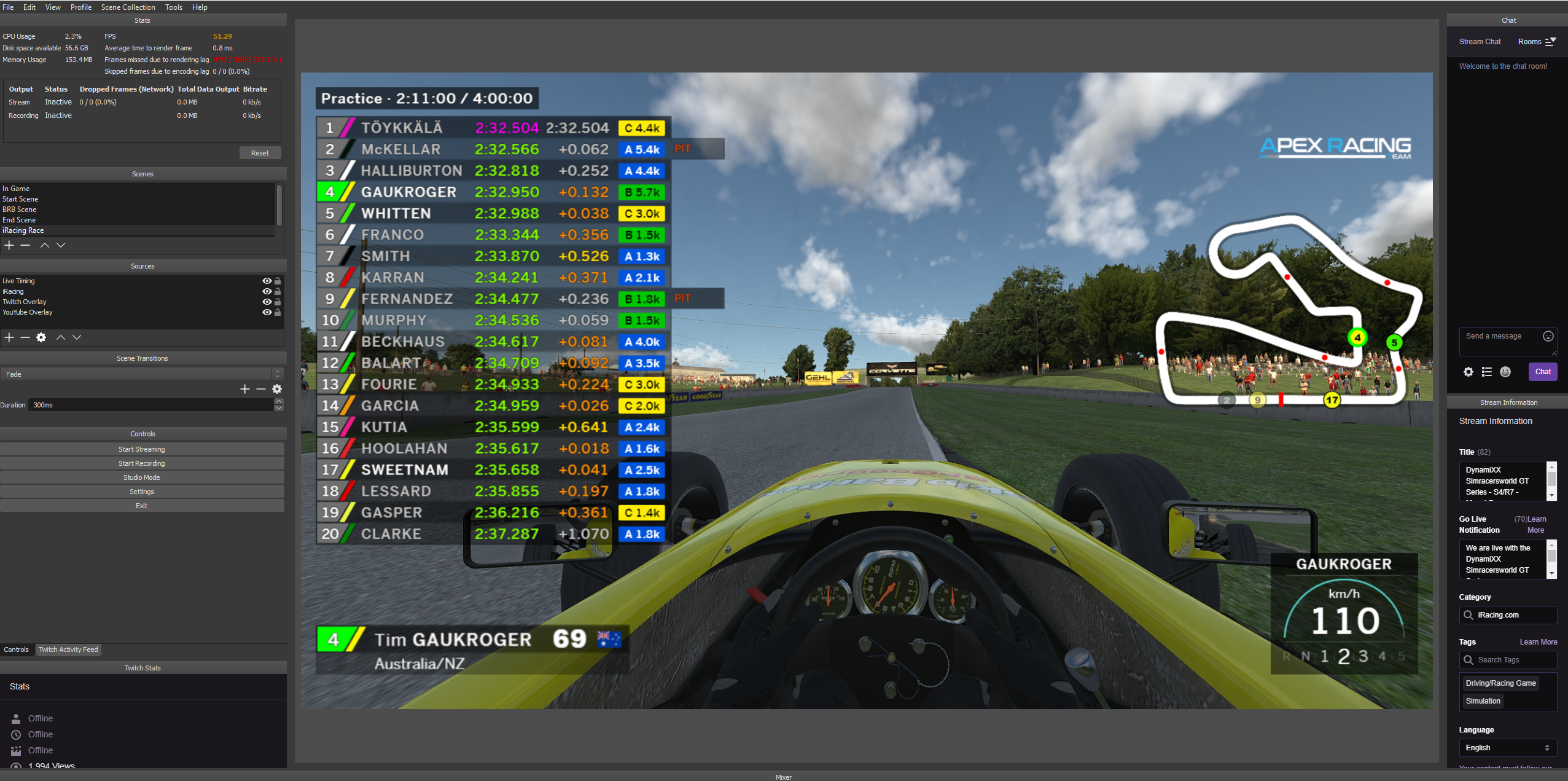Click the add source plus icon
This screenshot has width=1568, height=781.
9,337
